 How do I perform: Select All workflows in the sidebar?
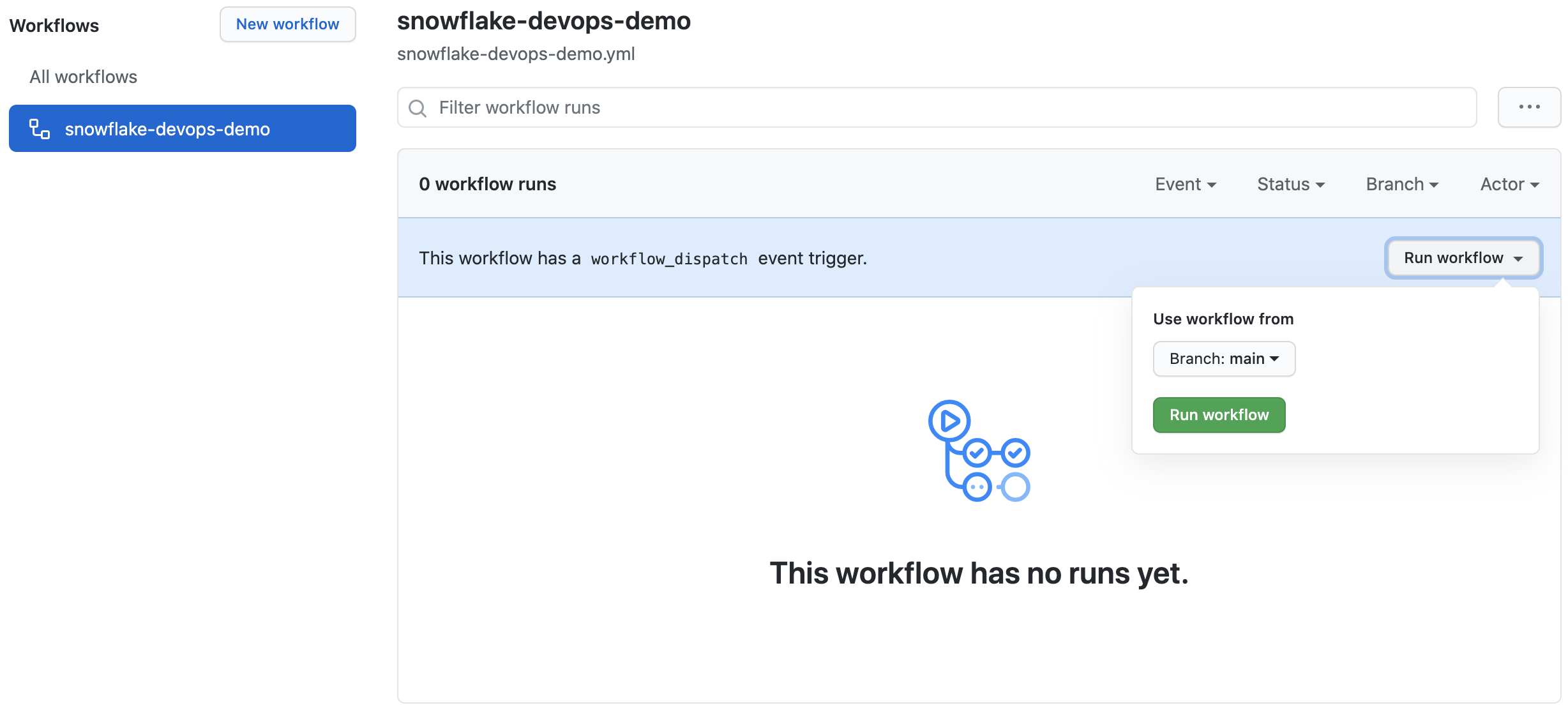point(83,77)
